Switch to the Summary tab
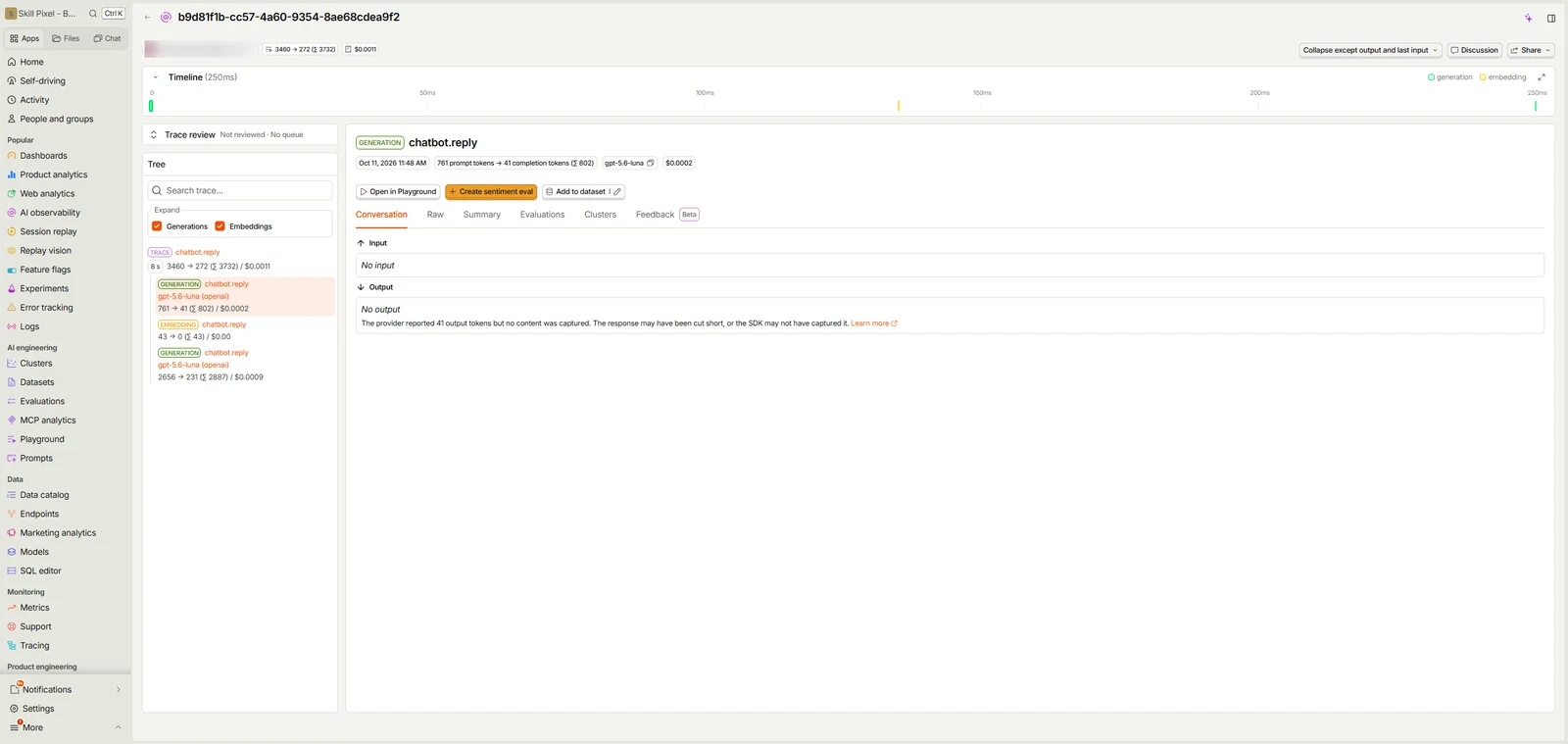1568x744 pixels. (x=482, y=215)
